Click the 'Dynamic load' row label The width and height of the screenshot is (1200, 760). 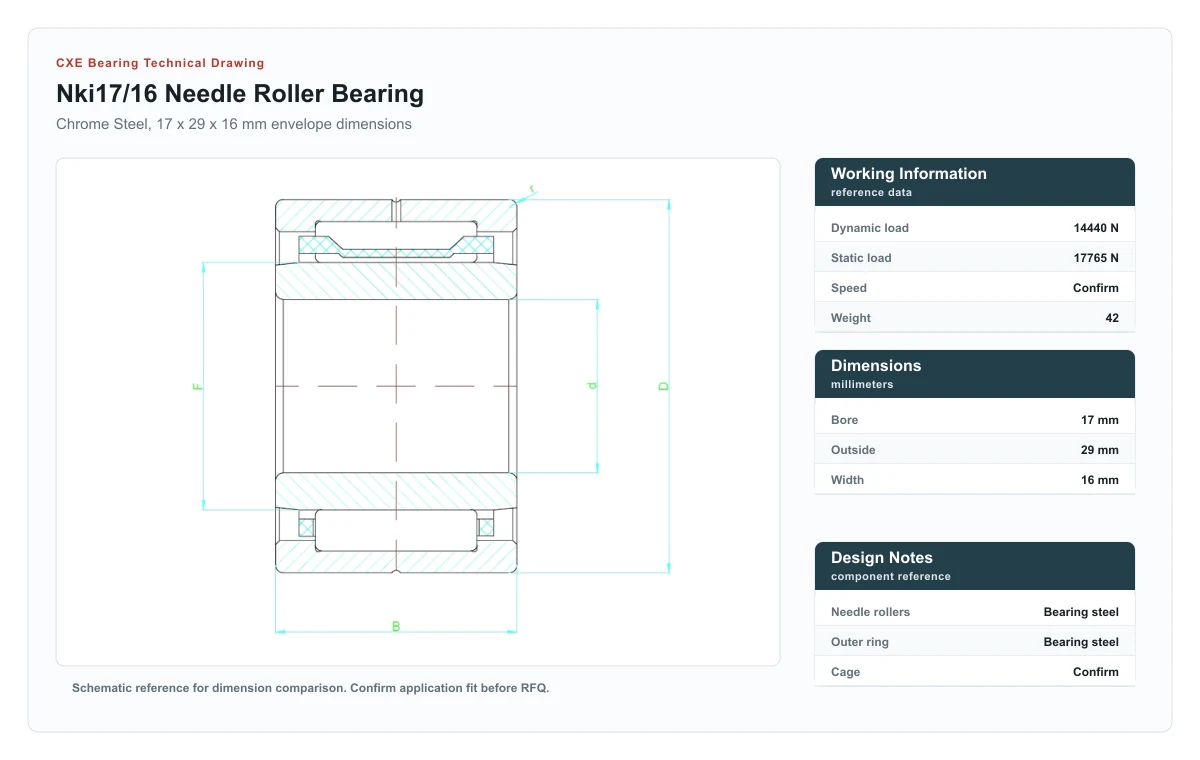pyautogui.click(x=870, y=228)
